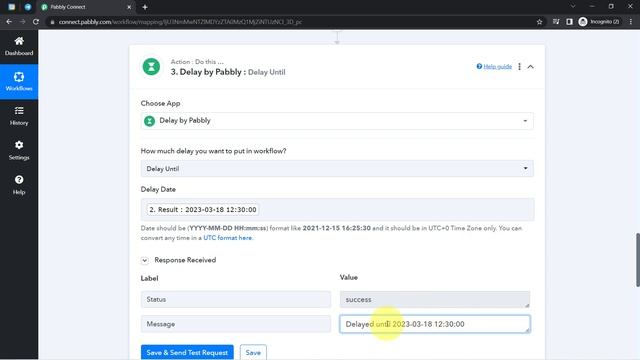Bookmark this page with the star
The image size is (640, 360).
point(539,22)
